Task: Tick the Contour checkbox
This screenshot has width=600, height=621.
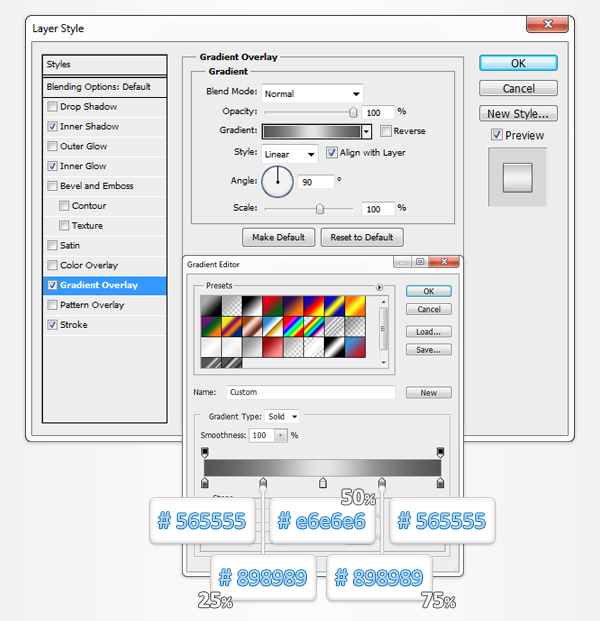Action: (64, 206)
